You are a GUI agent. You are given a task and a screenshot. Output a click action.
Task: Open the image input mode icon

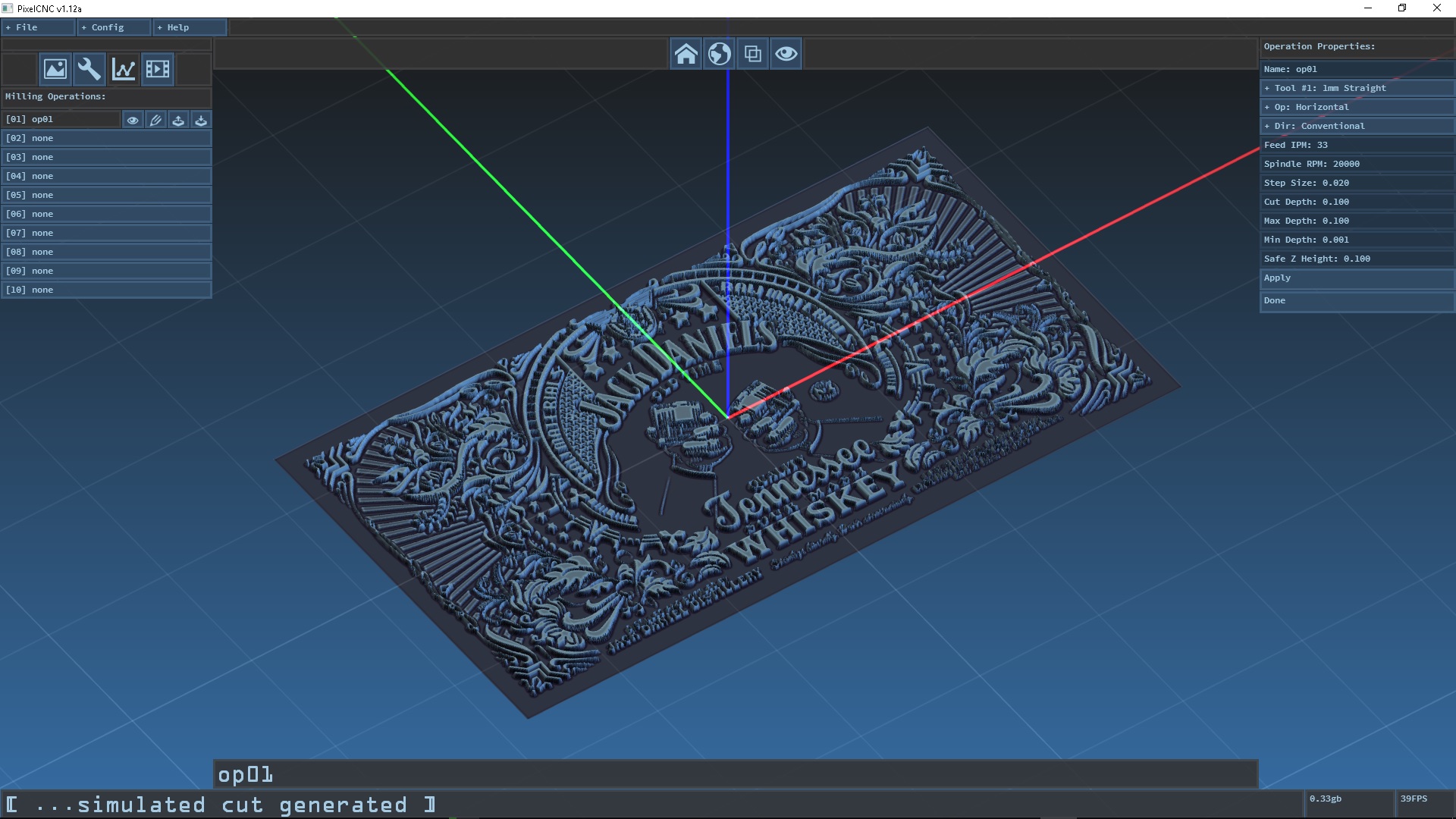click(55, 69)
